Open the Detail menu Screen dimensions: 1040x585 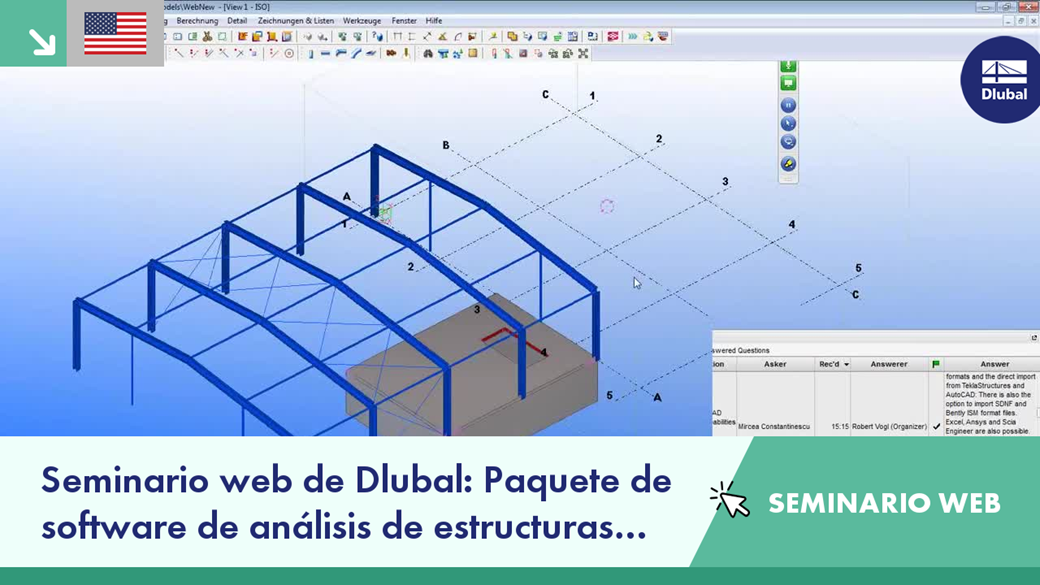(237, 21)
